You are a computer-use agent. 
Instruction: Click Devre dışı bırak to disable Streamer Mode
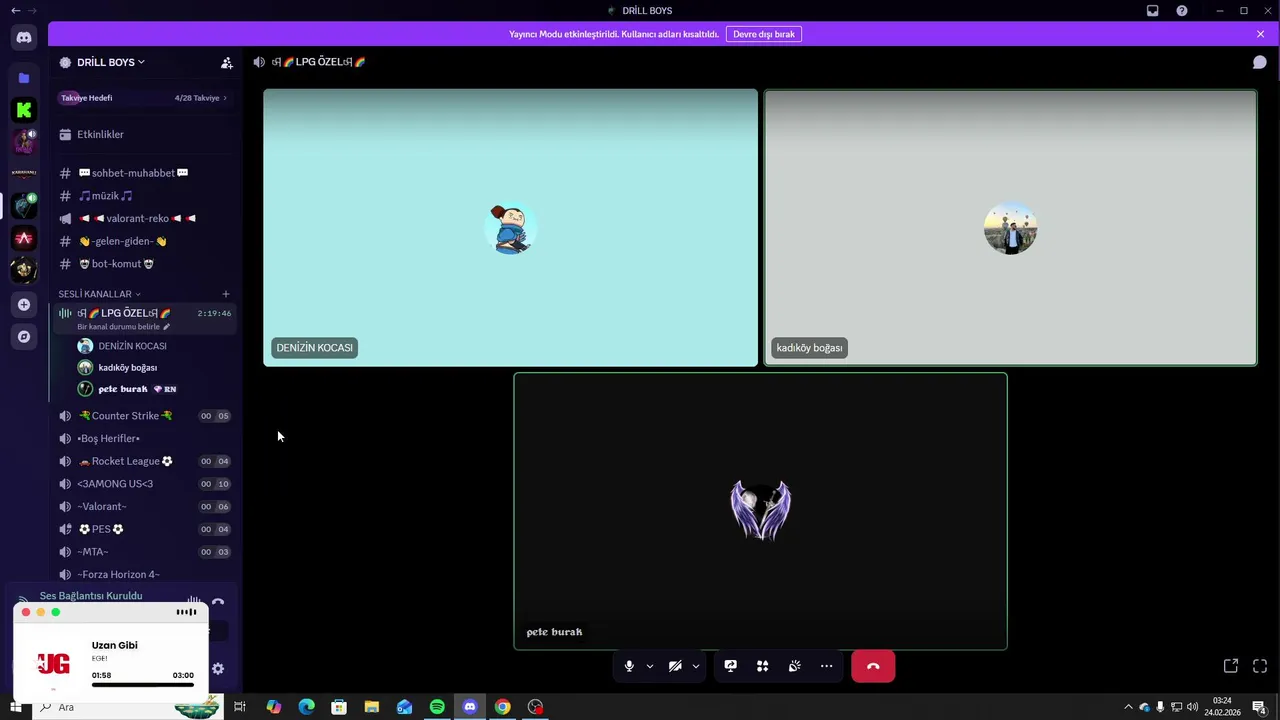764,34
